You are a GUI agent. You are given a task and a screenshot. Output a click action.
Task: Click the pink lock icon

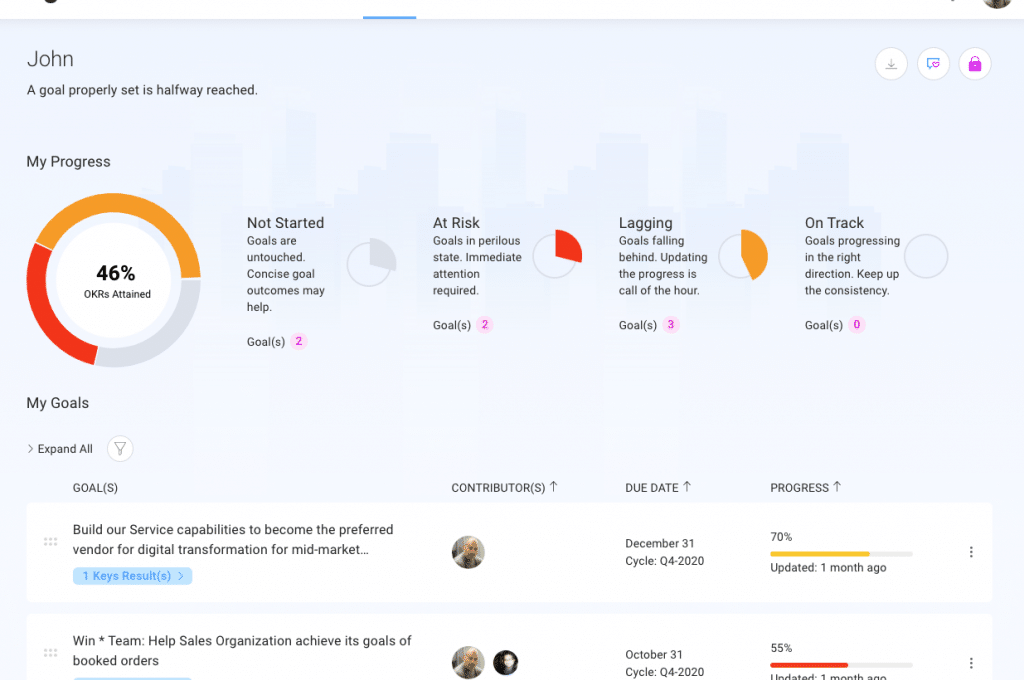point(975,64)
